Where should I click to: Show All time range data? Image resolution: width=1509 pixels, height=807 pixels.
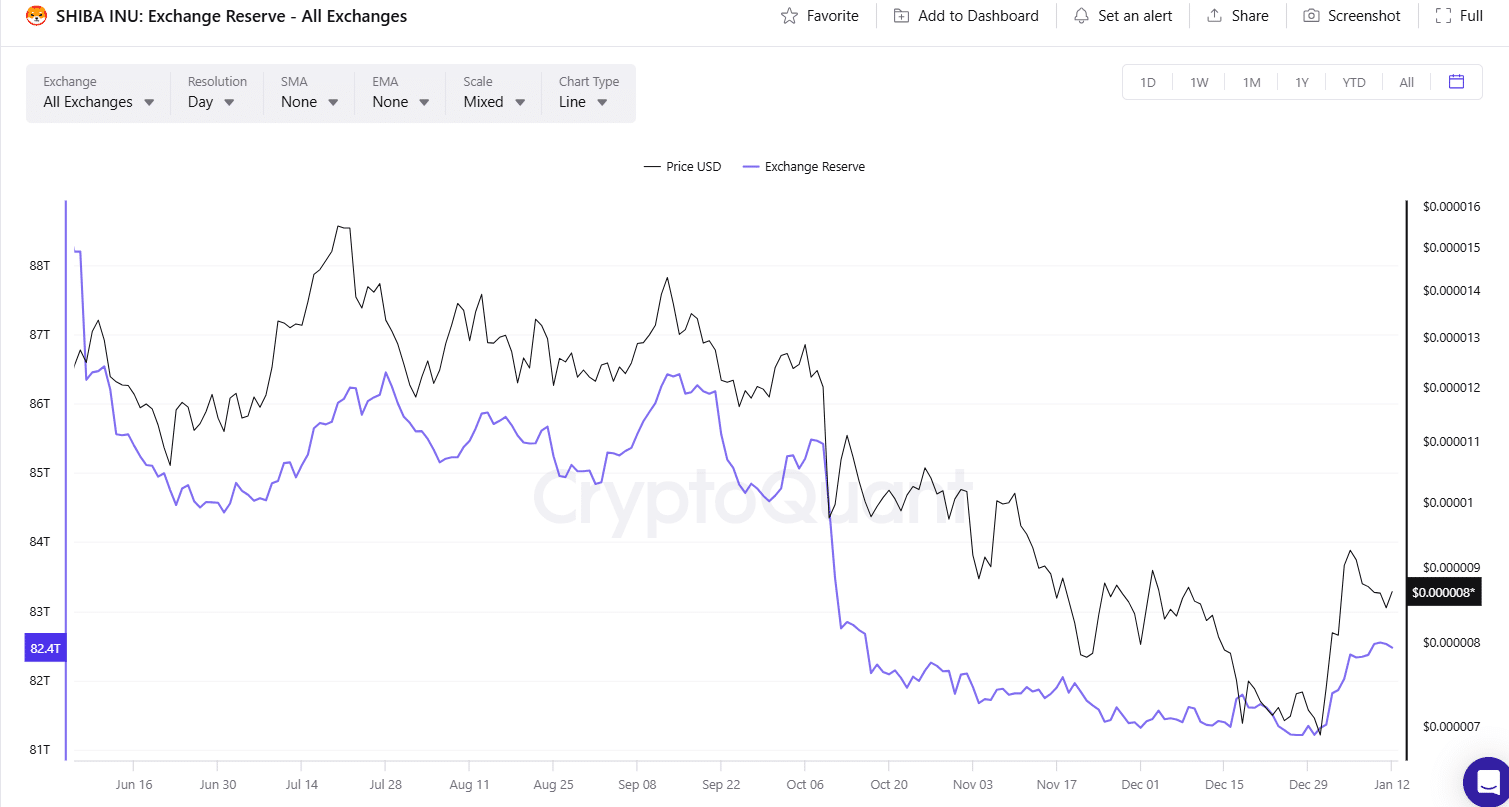click(1406, 82)
